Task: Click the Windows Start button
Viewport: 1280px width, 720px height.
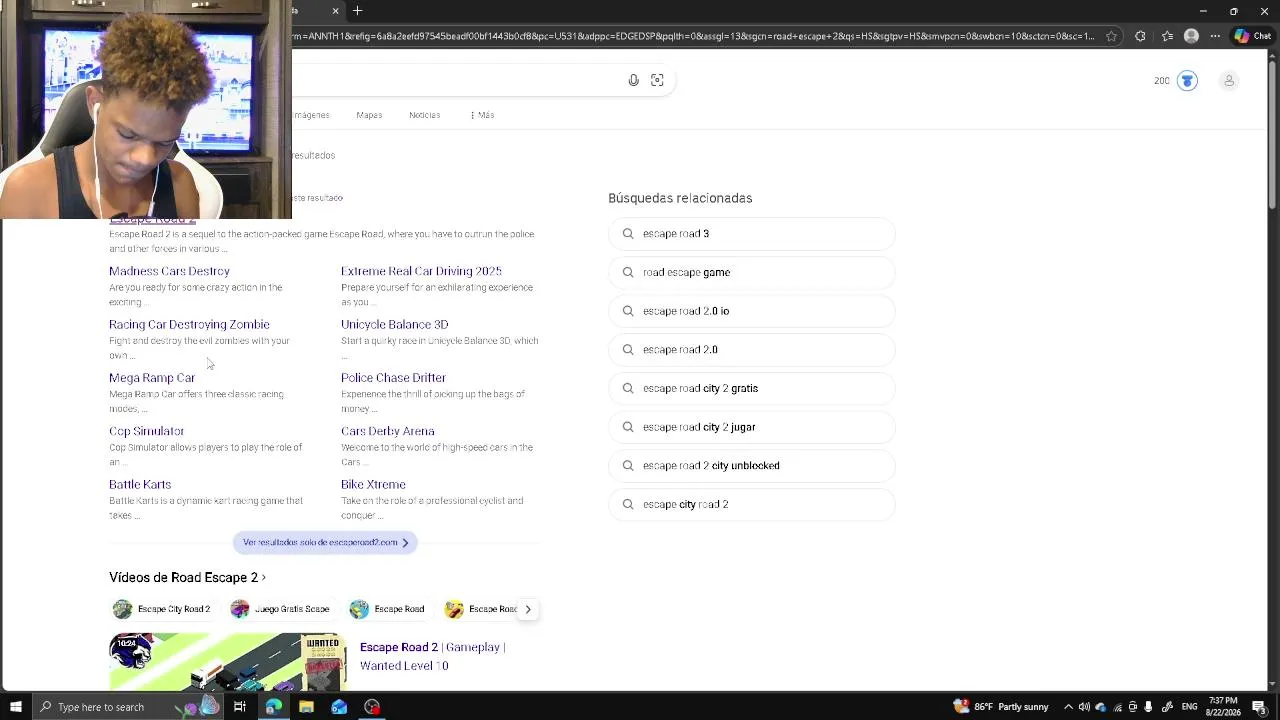Action: (x=15, y=707)
